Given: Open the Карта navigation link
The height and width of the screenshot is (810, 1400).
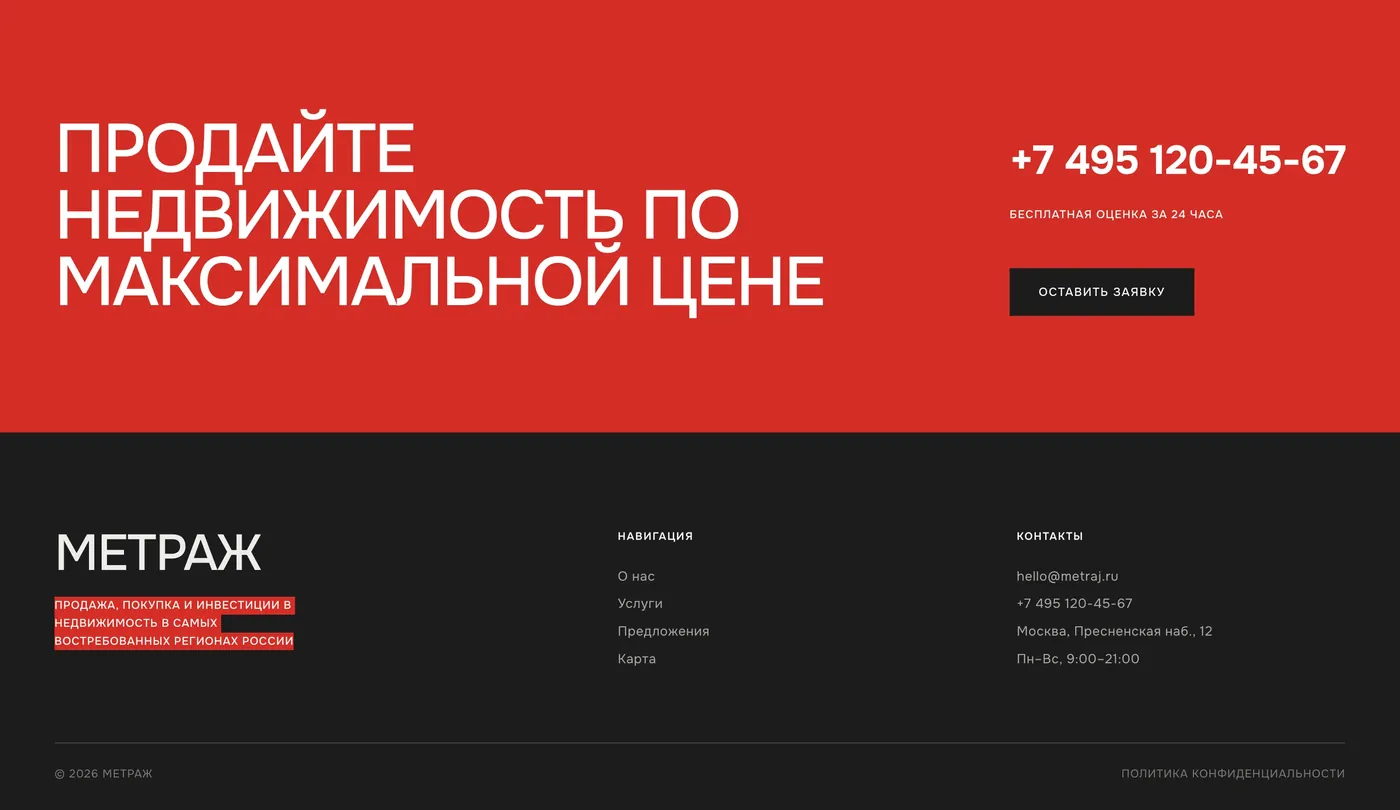Looking at the screenshot, I should point(637,659).
